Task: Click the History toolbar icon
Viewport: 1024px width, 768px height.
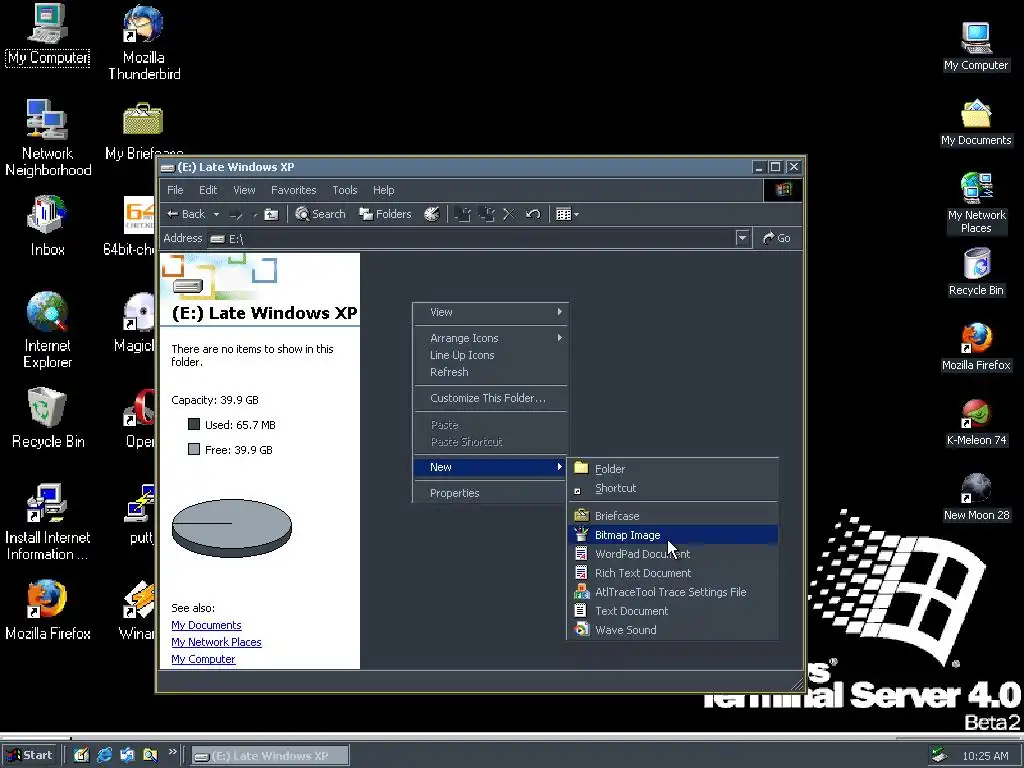Action: (432, 214)
